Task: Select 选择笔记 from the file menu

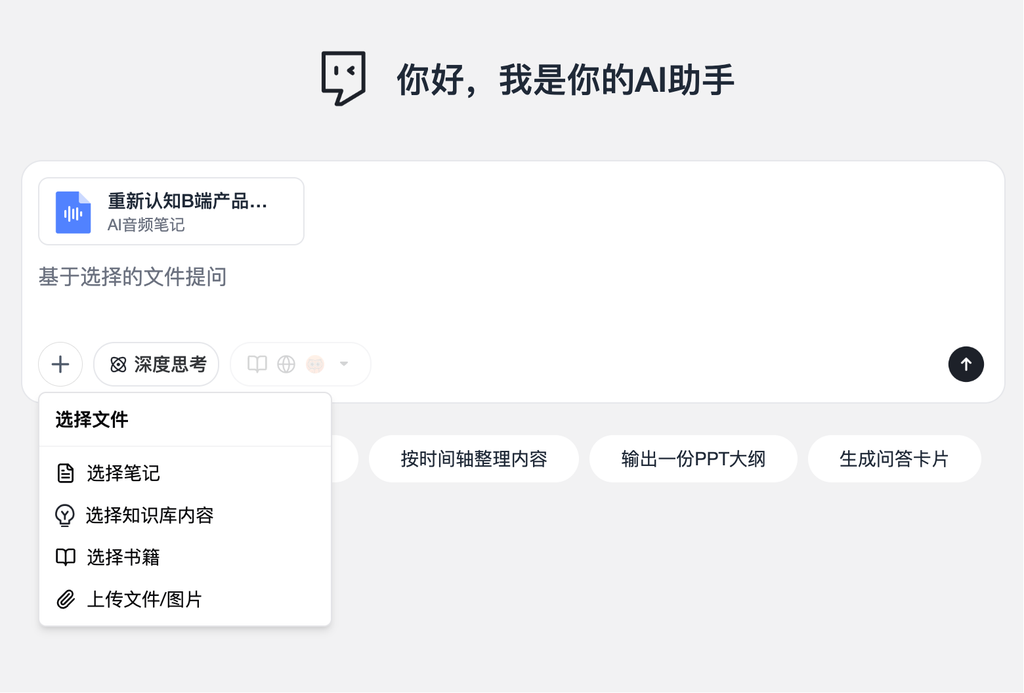Action: pos(123,473)
